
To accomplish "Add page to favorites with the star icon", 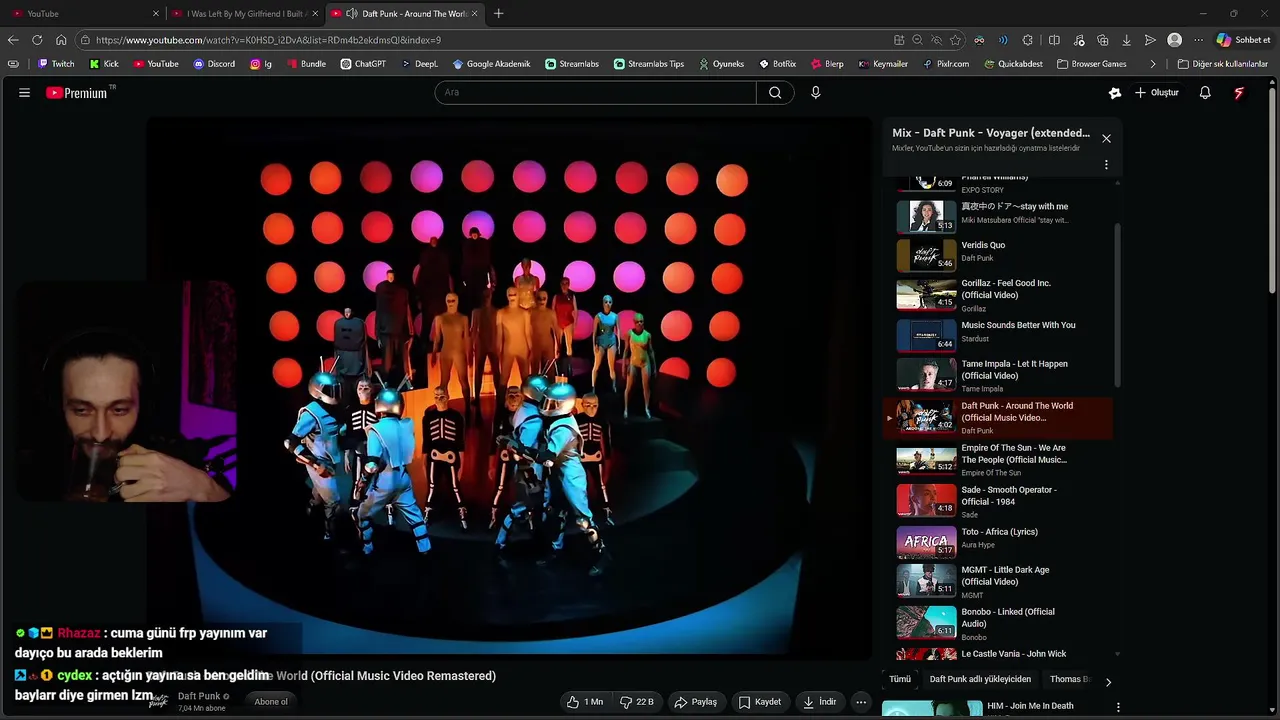I will (955, 40).
